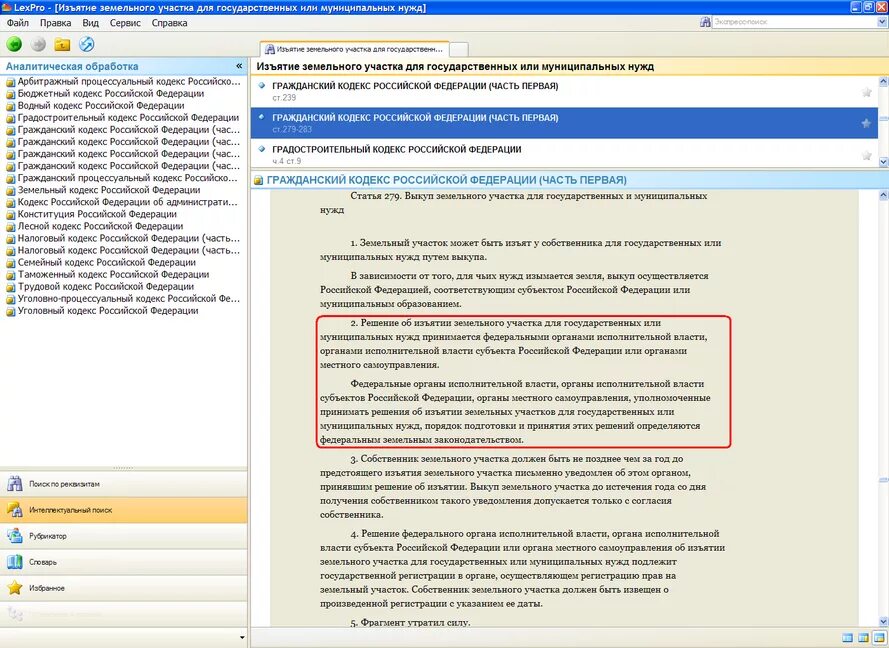The height and width of the screenshot is (648, 889).
Task: Open the Сервис menu
Action: pos(125,23)
